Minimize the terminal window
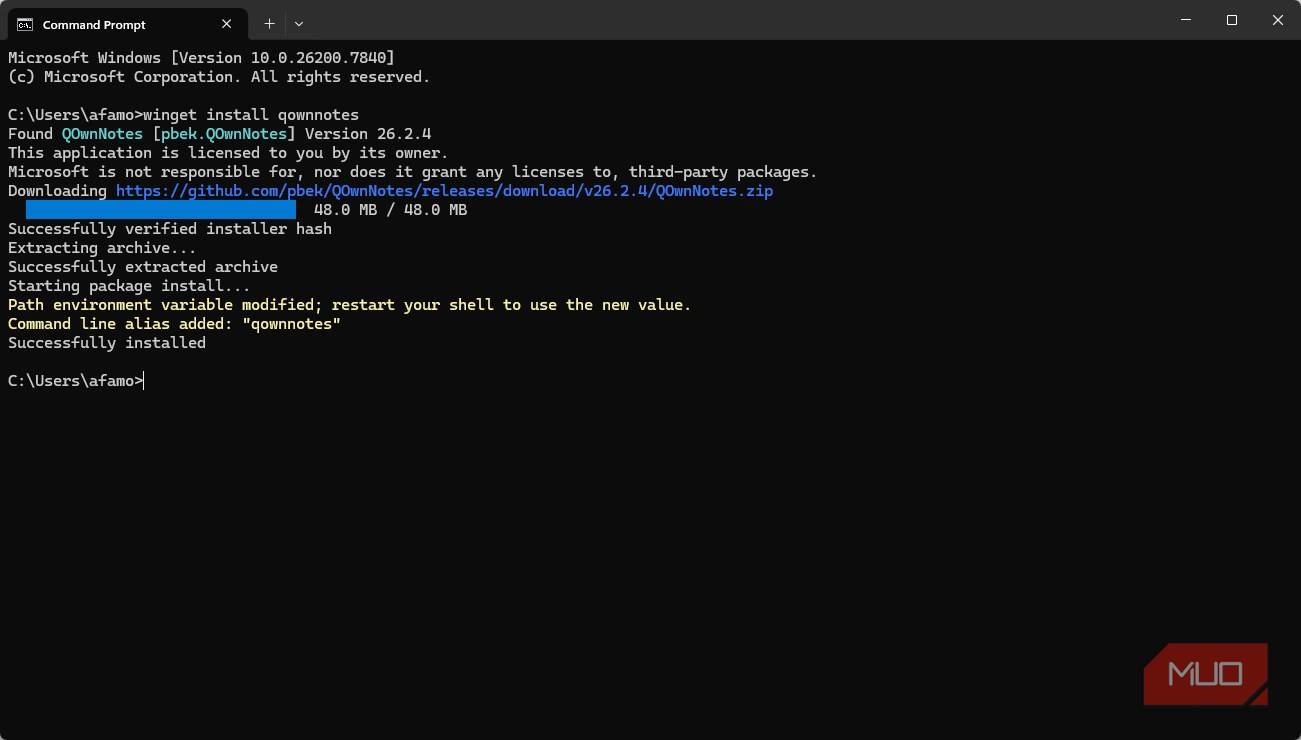 tap(1185, 21)
